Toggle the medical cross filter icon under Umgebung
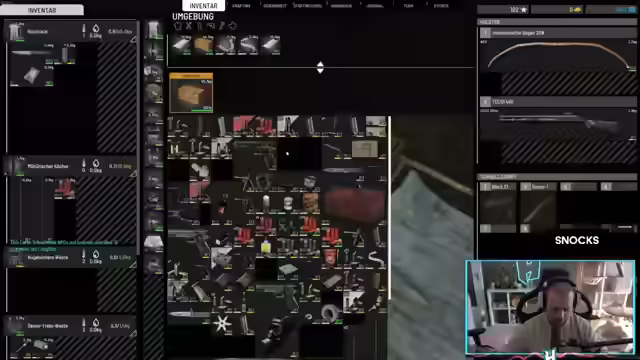640x360 pixels. 233,26
